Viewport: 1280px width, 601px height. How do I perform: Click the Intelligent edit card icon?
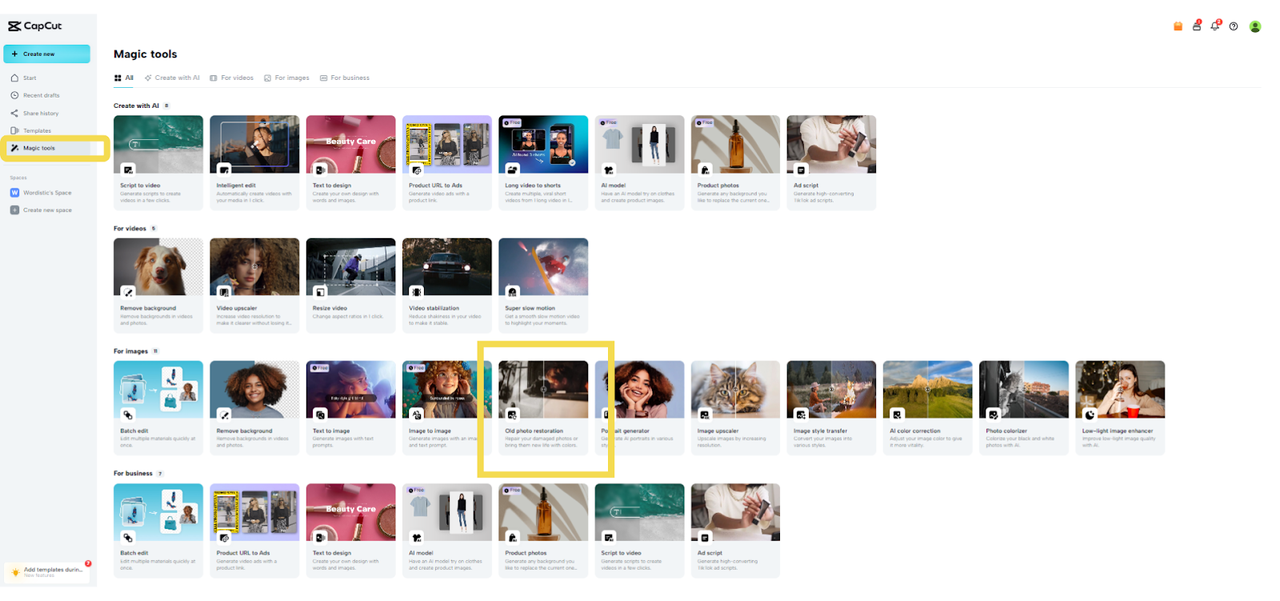224,170
